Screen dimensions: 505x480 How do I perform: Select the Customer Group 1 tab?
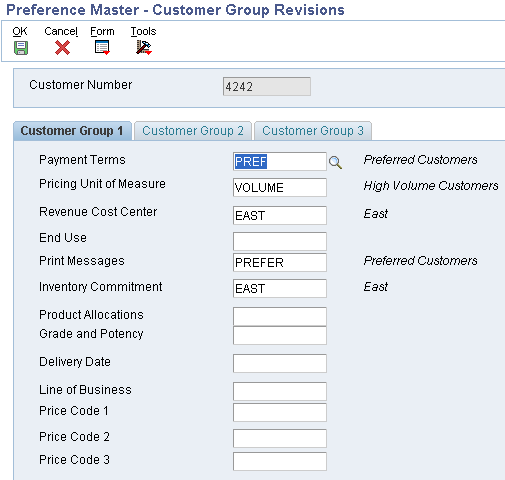72,131
